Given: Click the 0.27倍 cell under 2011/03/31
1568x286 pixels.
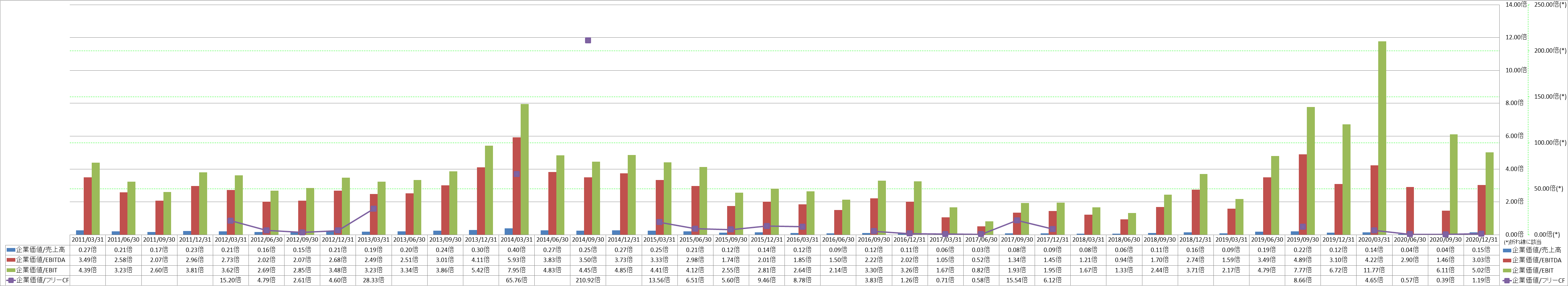Looking at the screenshot, I should 88,250.
